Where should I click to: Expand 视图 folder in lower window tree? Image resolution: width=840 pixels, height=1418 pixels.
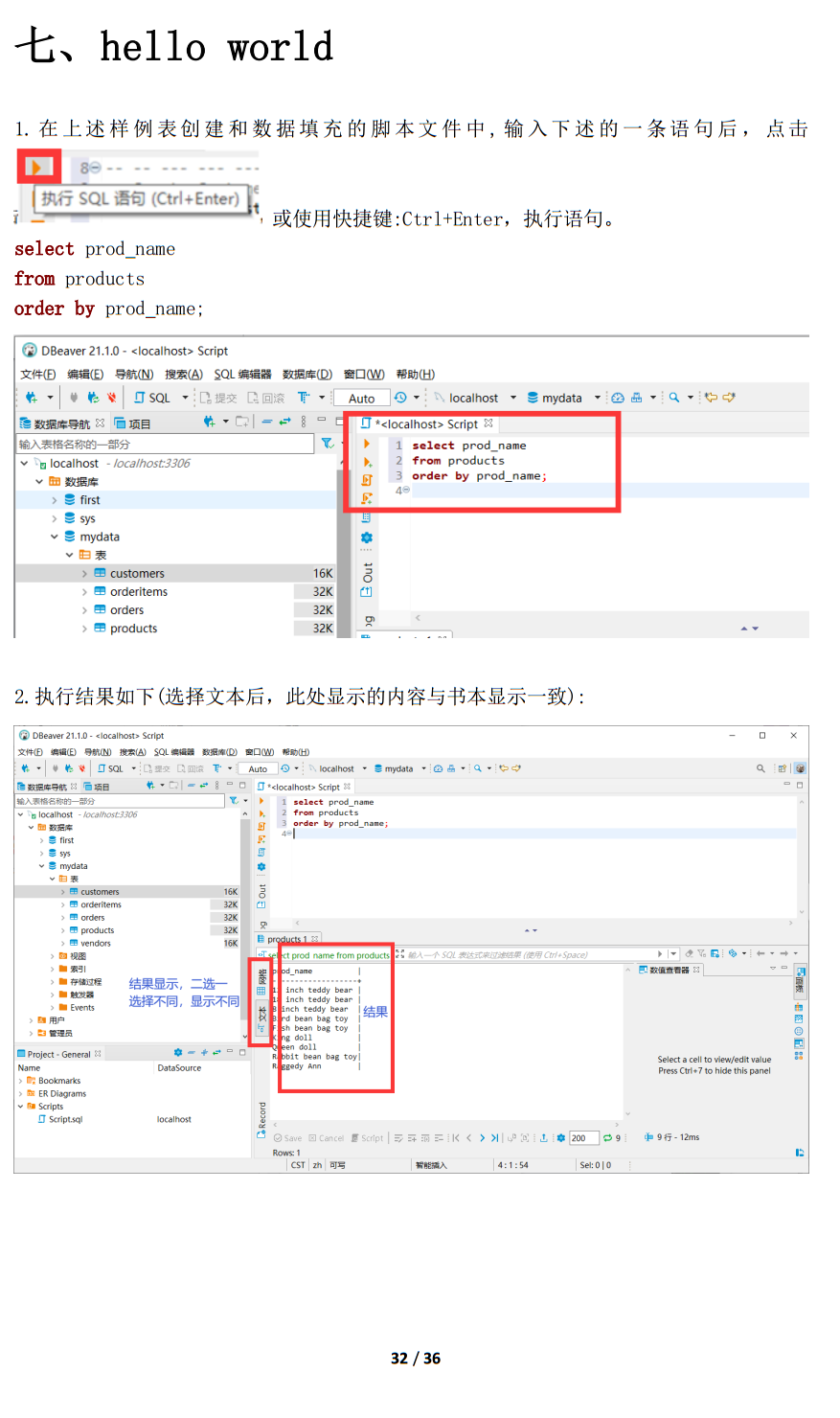(x=52, y=956)
